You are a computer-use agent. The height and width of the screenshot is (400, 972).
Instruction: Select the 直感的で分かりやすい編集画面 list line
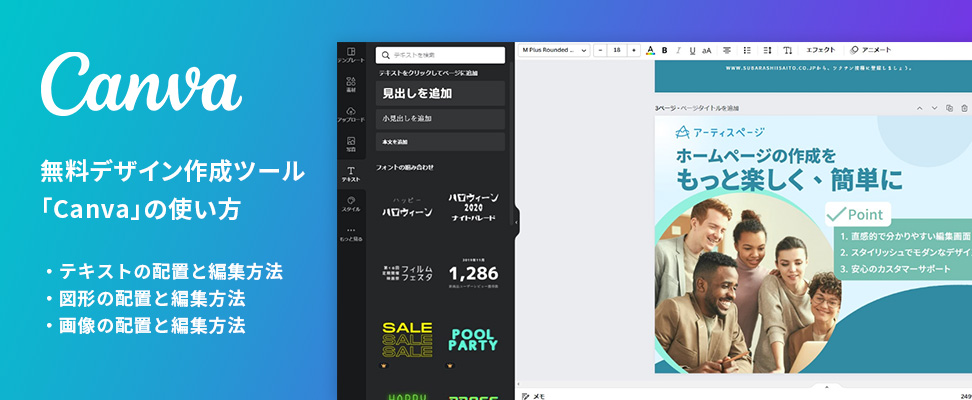[906, 236]
